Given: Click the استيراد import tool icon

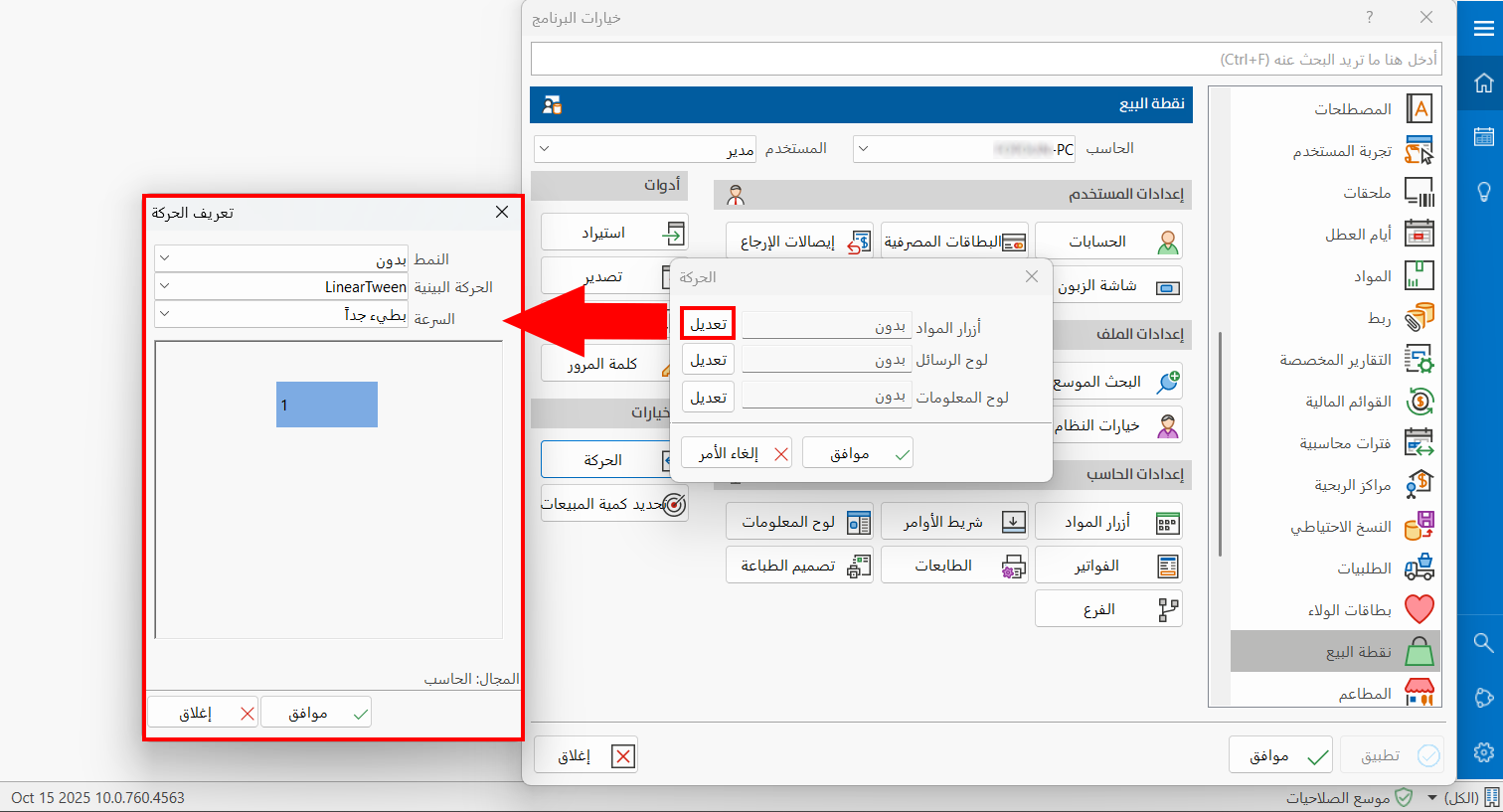Looking at the screenshot, I should pos(677,232).
